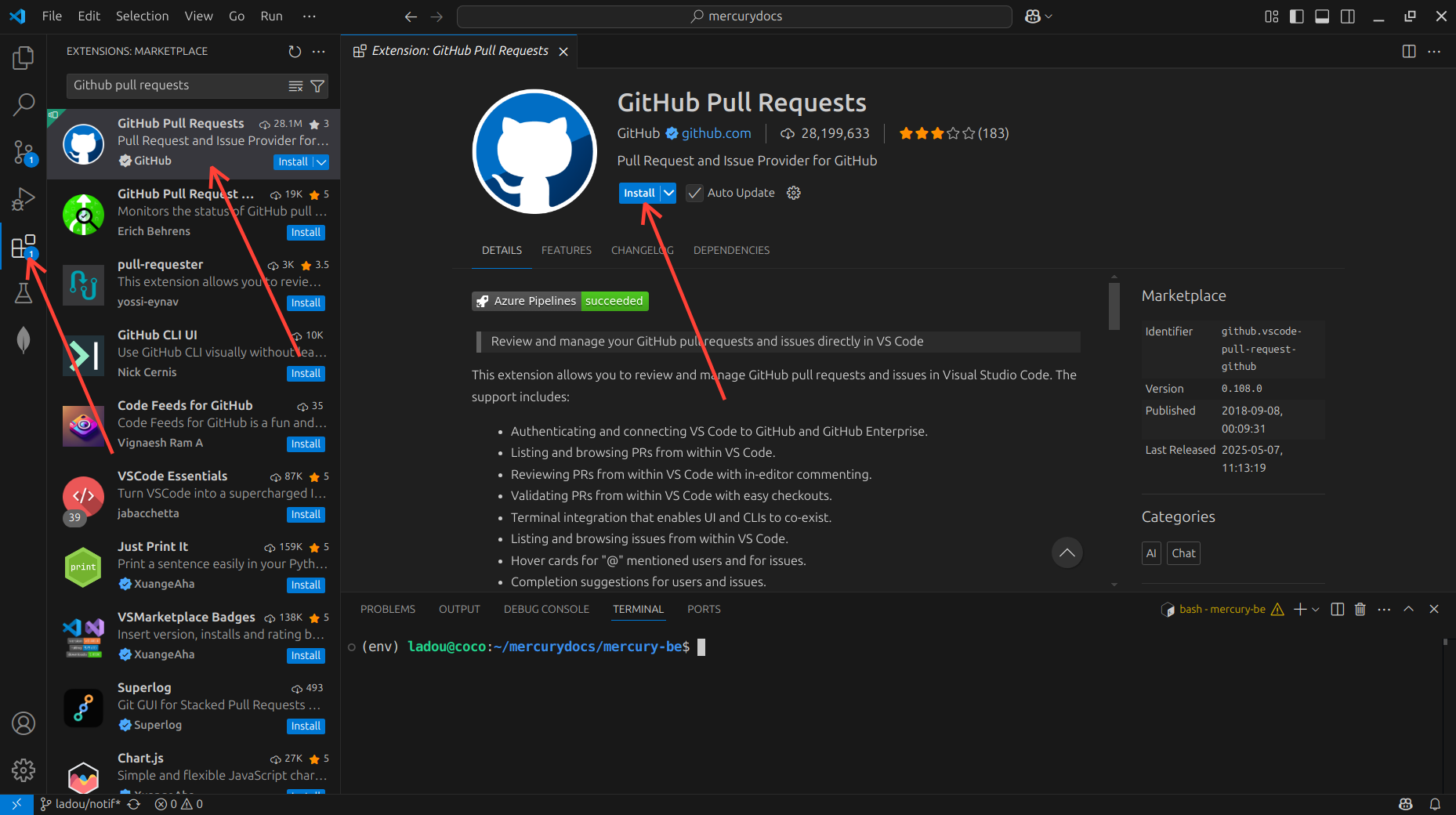1456x815 pixels.
Task: Split the terminal using the split icon
Action: 1337,609
